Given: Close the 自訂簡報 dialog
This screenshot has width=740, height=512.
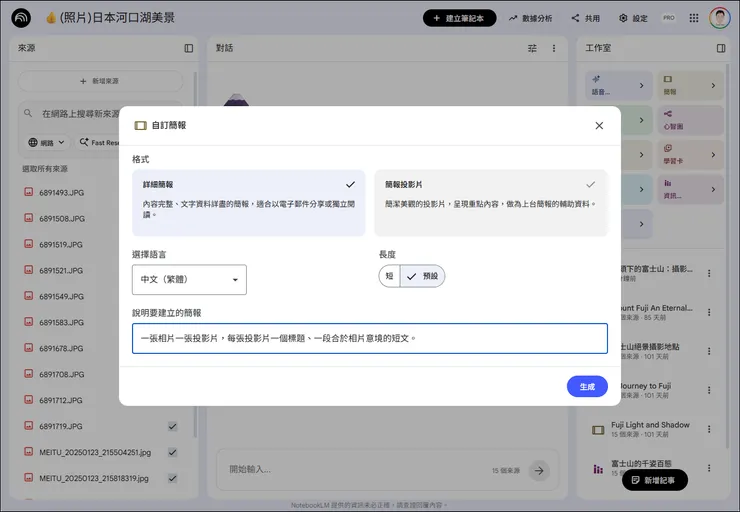Looking at the screenshot, I should click(x=599, y=126).
